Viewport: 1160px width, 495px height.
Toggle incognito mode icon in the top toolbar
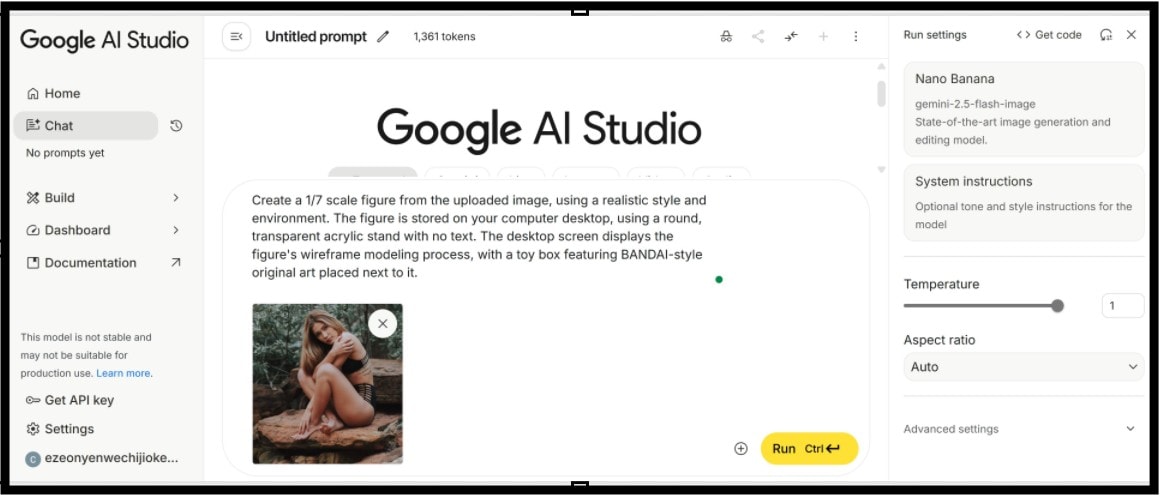726,36
